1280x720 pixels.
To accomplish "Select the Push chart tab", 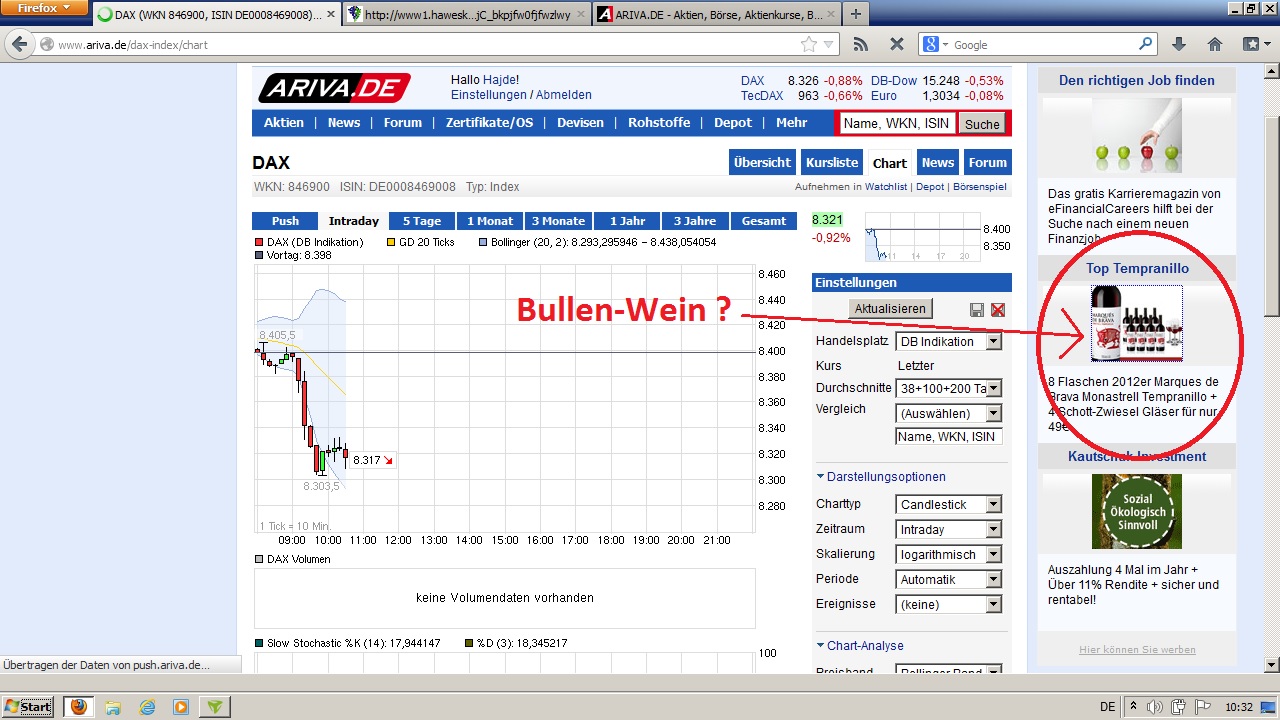I will tap(285, 221).
